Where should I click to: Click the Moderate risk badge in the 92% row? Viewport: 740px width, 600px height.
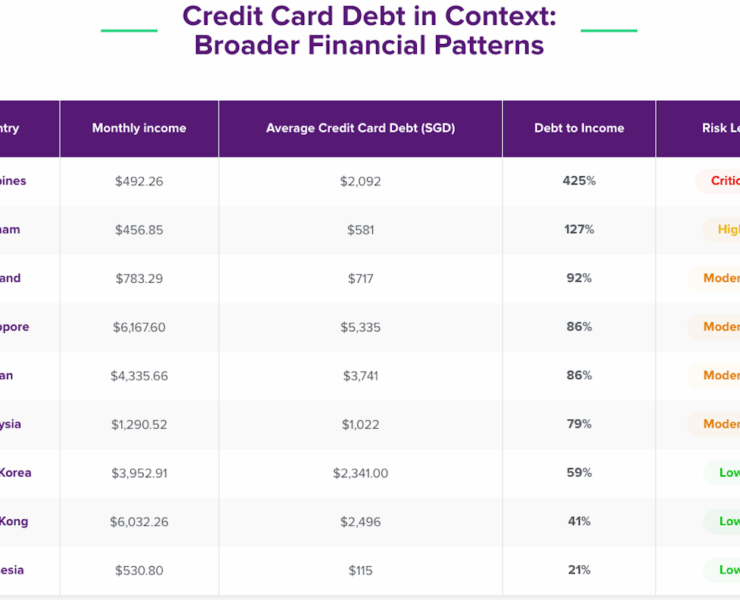pos(720,278)
